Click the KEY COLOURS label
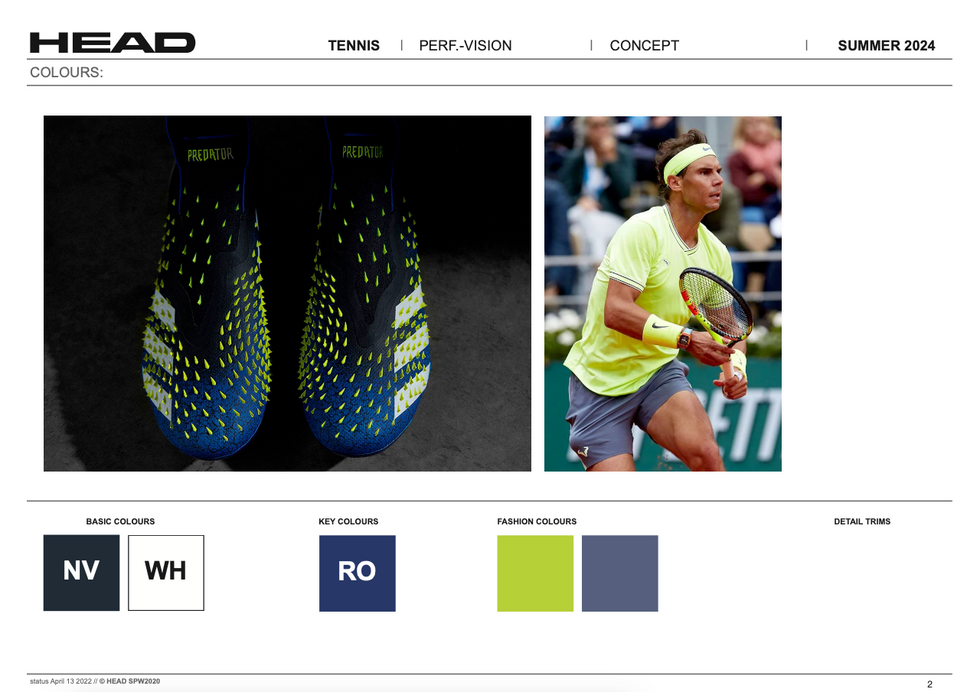The width and height of the screenshot is (980, 692). 348,521
